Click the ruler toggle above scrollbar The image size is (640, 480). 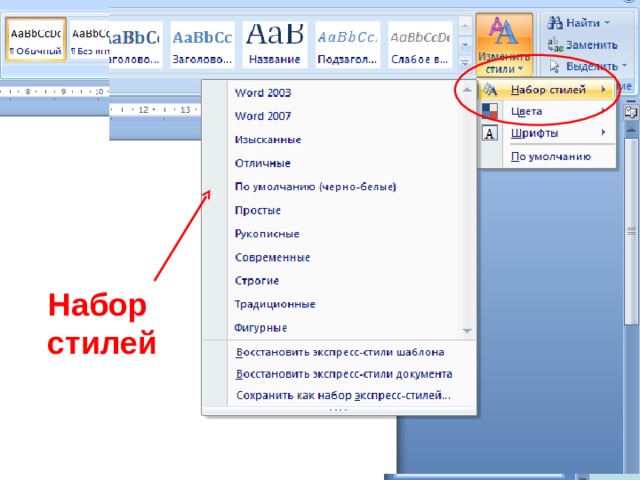pos(631,111)
